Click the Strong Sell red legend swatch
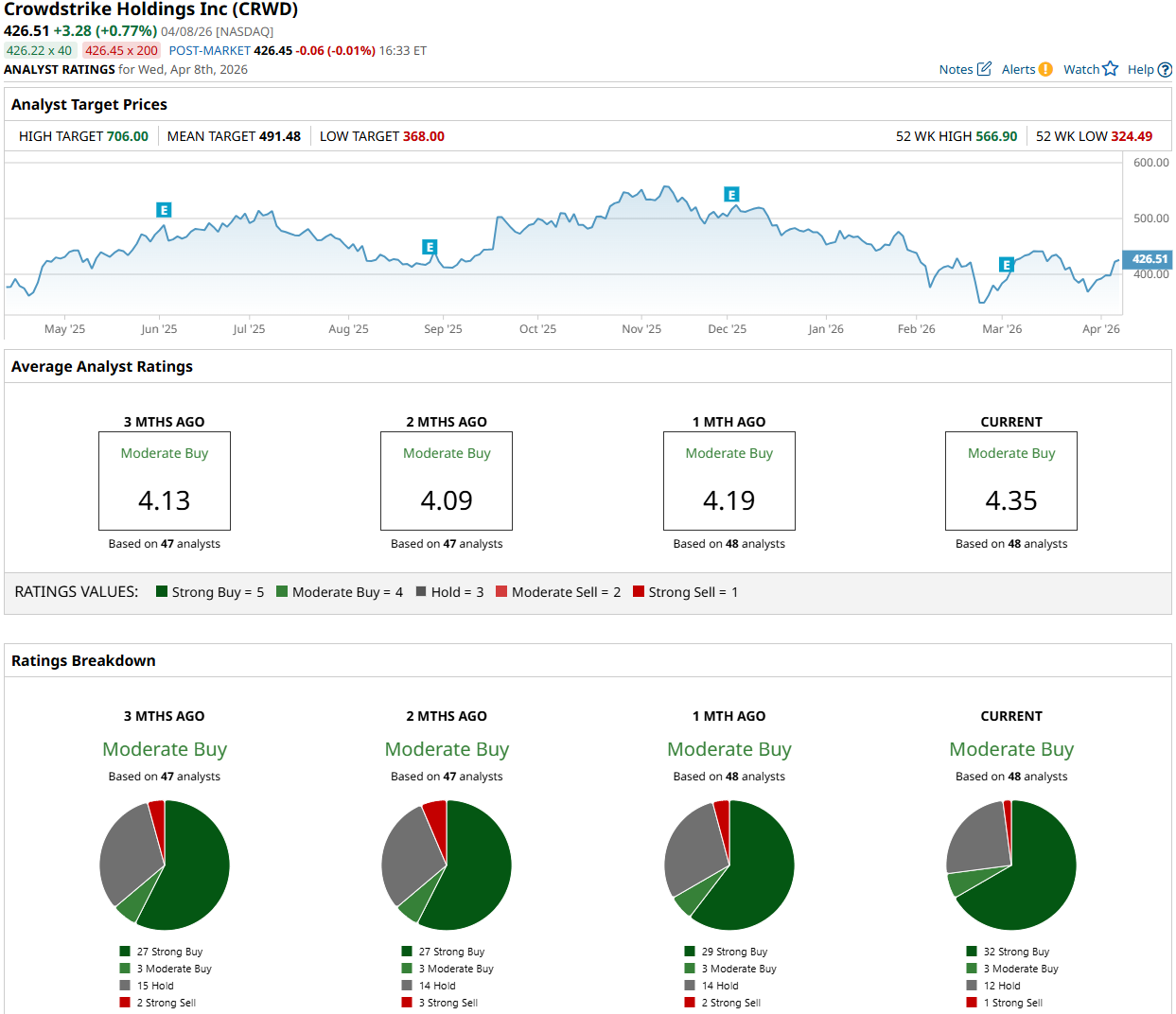This screenshot has height=1014, width=1176. pos(639,592)
